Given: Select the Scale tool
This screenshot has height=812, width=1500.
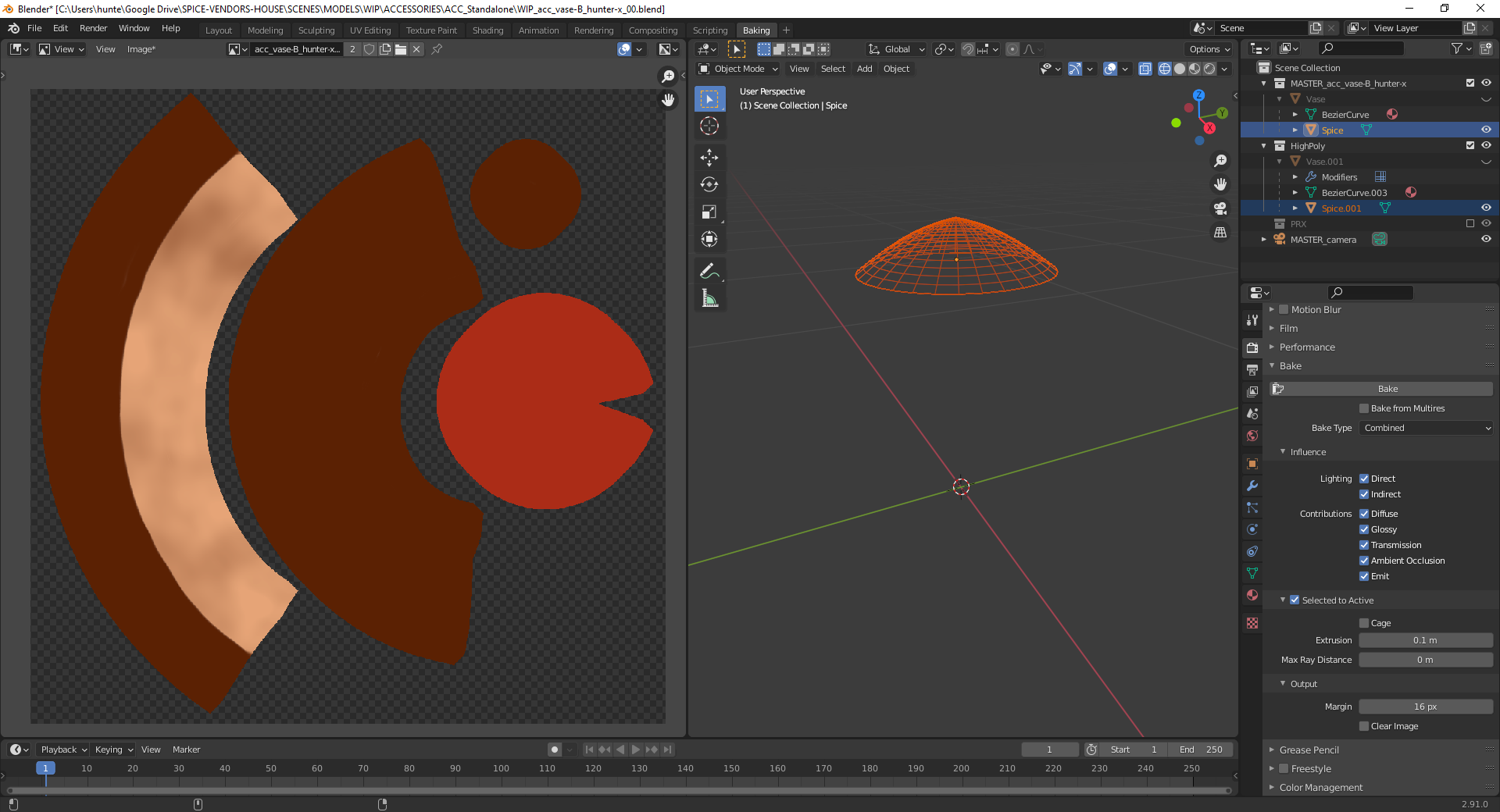Looking at the screenshot, I should (x=709, y=212).
